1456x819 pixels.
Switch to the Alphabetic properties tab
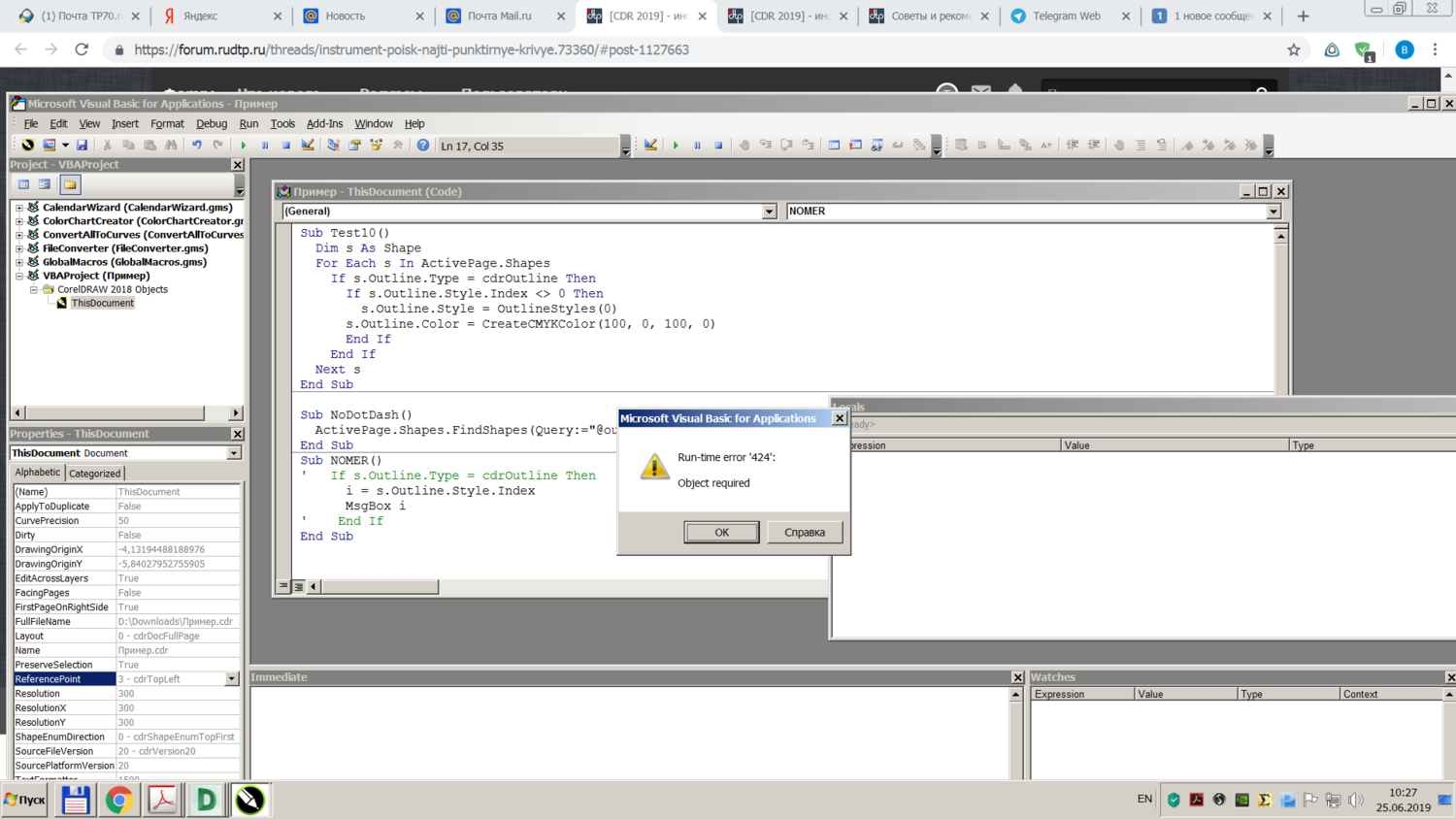pos(38,473)
